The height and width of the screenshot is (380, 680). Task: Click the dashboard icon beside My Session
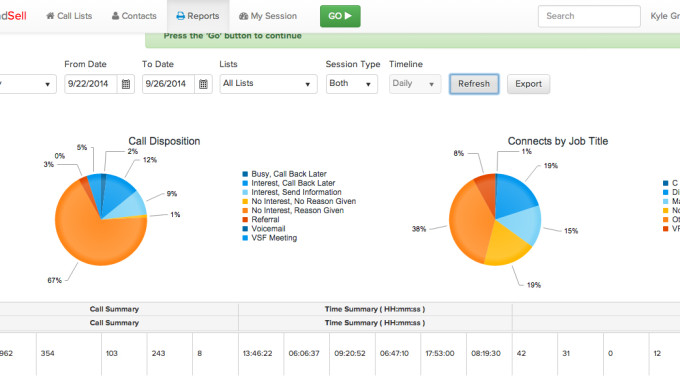243,16
